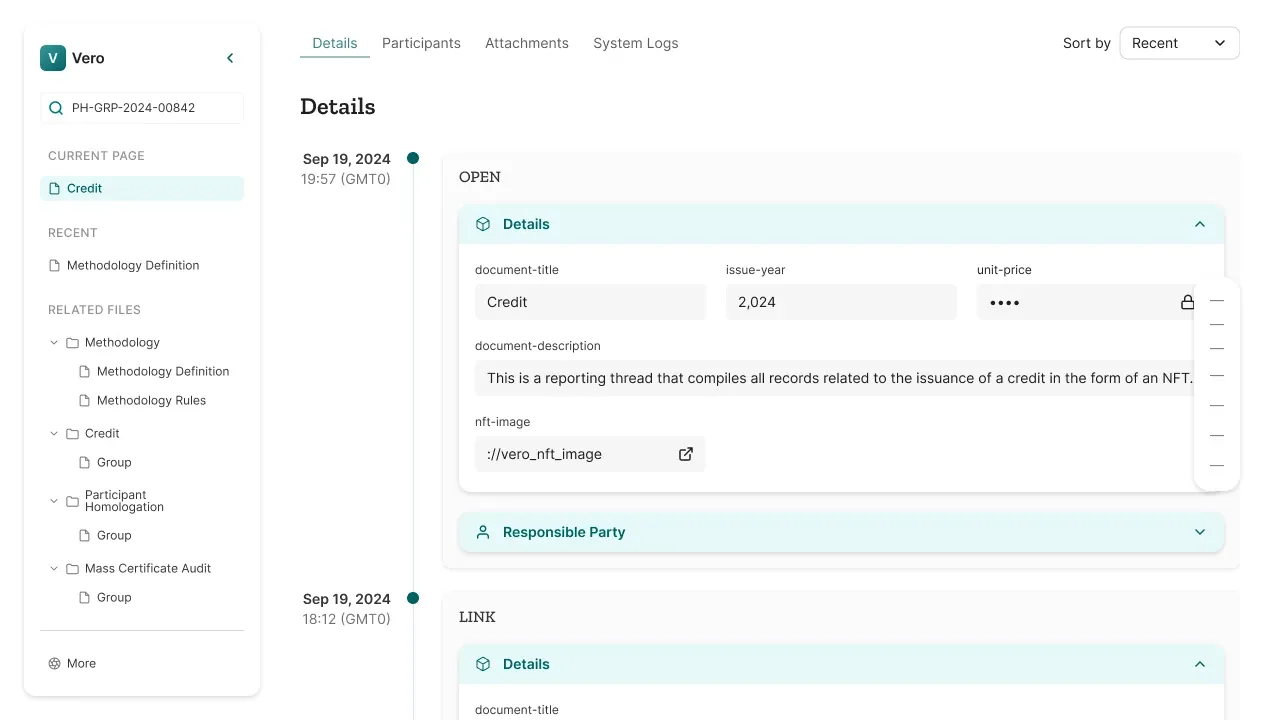Click the OPEN status heading

(x=480, y=177)
